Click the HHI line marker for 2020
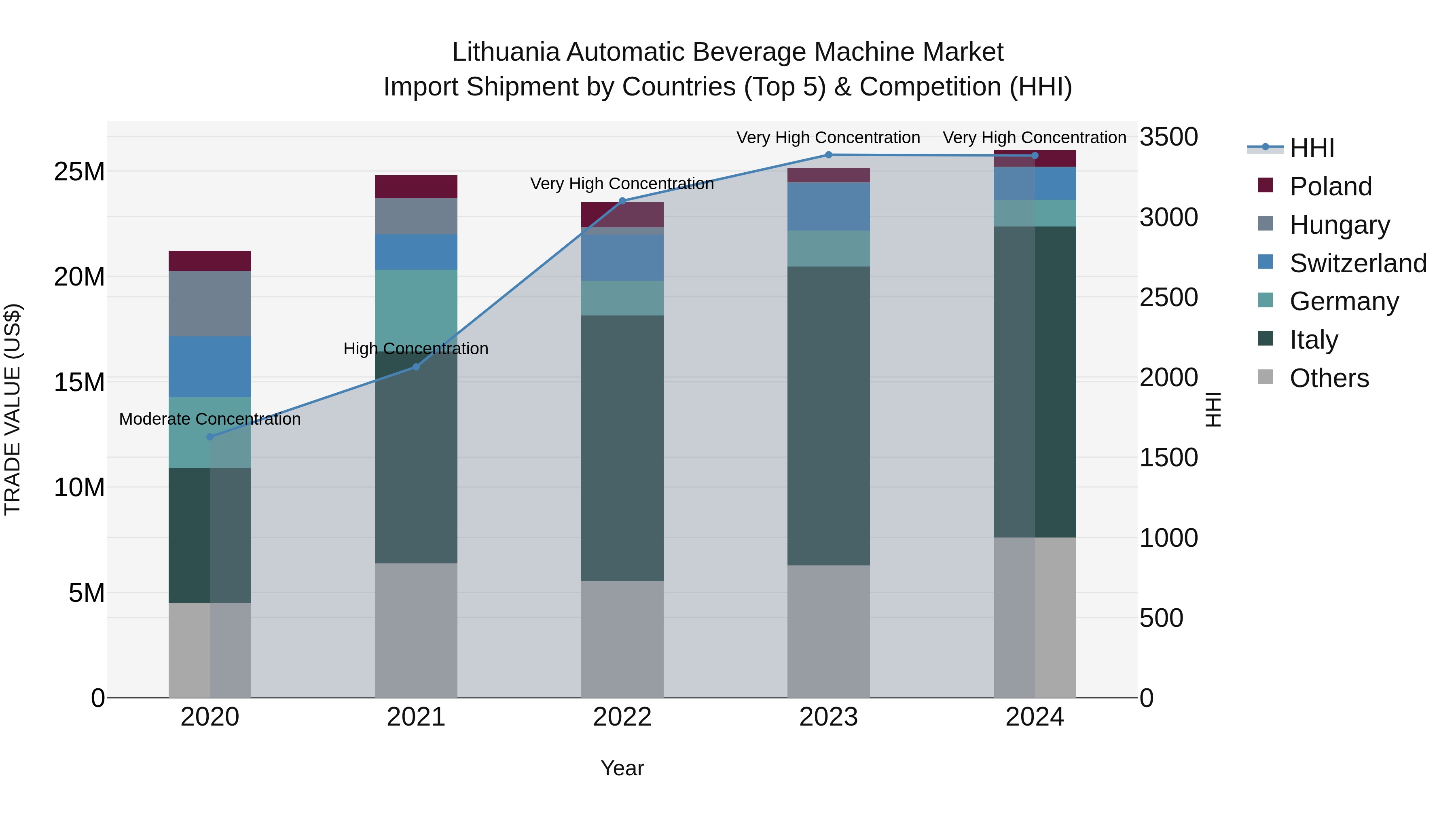The image size is (1456, 819). tap(210, 437)
